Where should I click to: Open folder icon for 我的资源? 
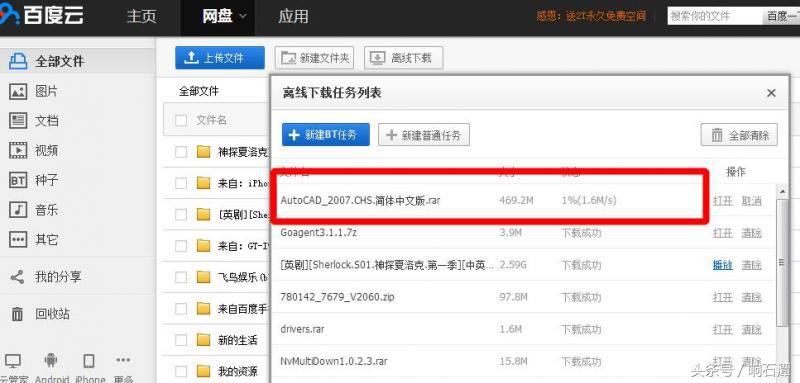point(204,371)
